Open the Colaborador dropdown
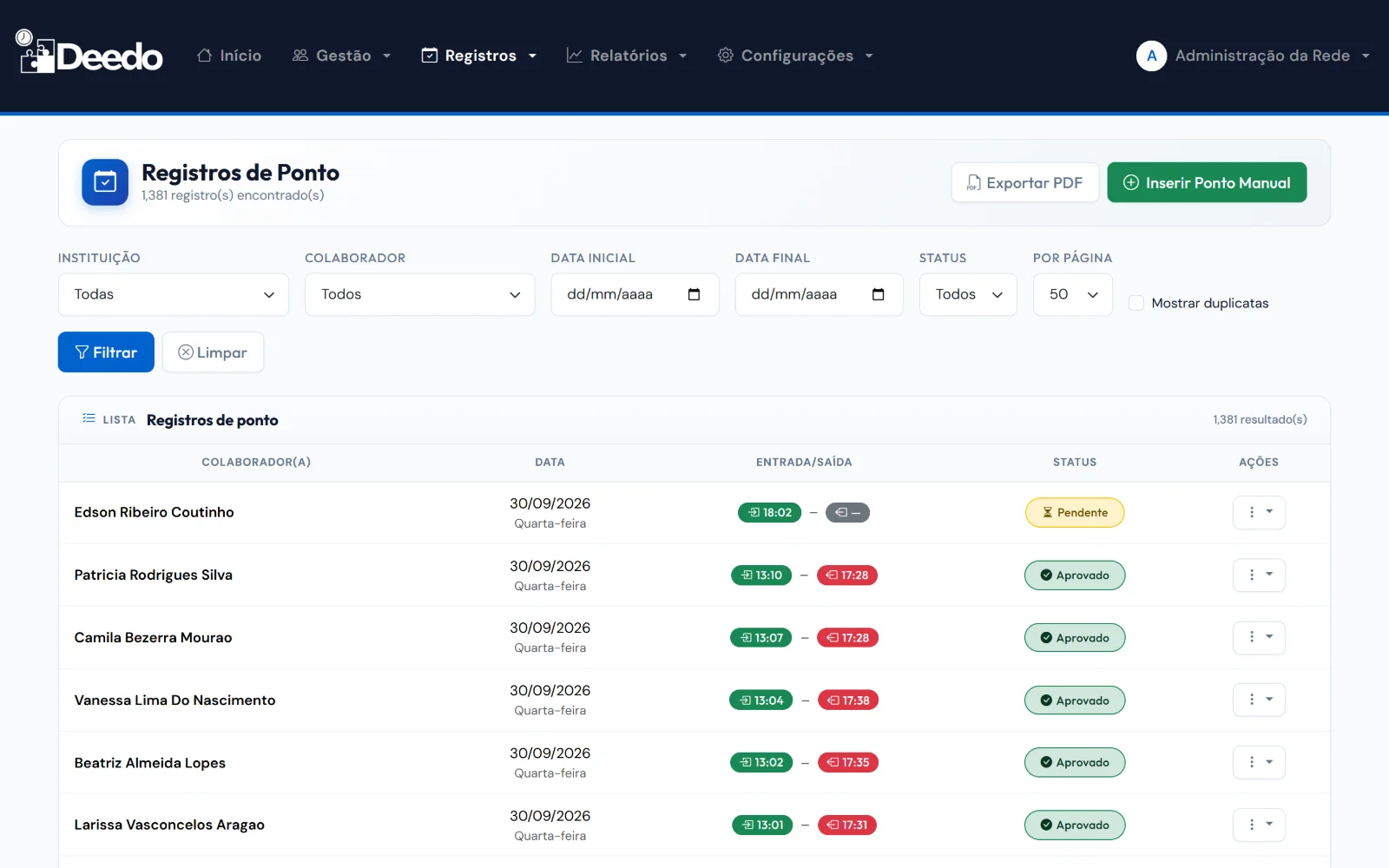The height and width of the screenshot is (868, 1389). (420, 294)
